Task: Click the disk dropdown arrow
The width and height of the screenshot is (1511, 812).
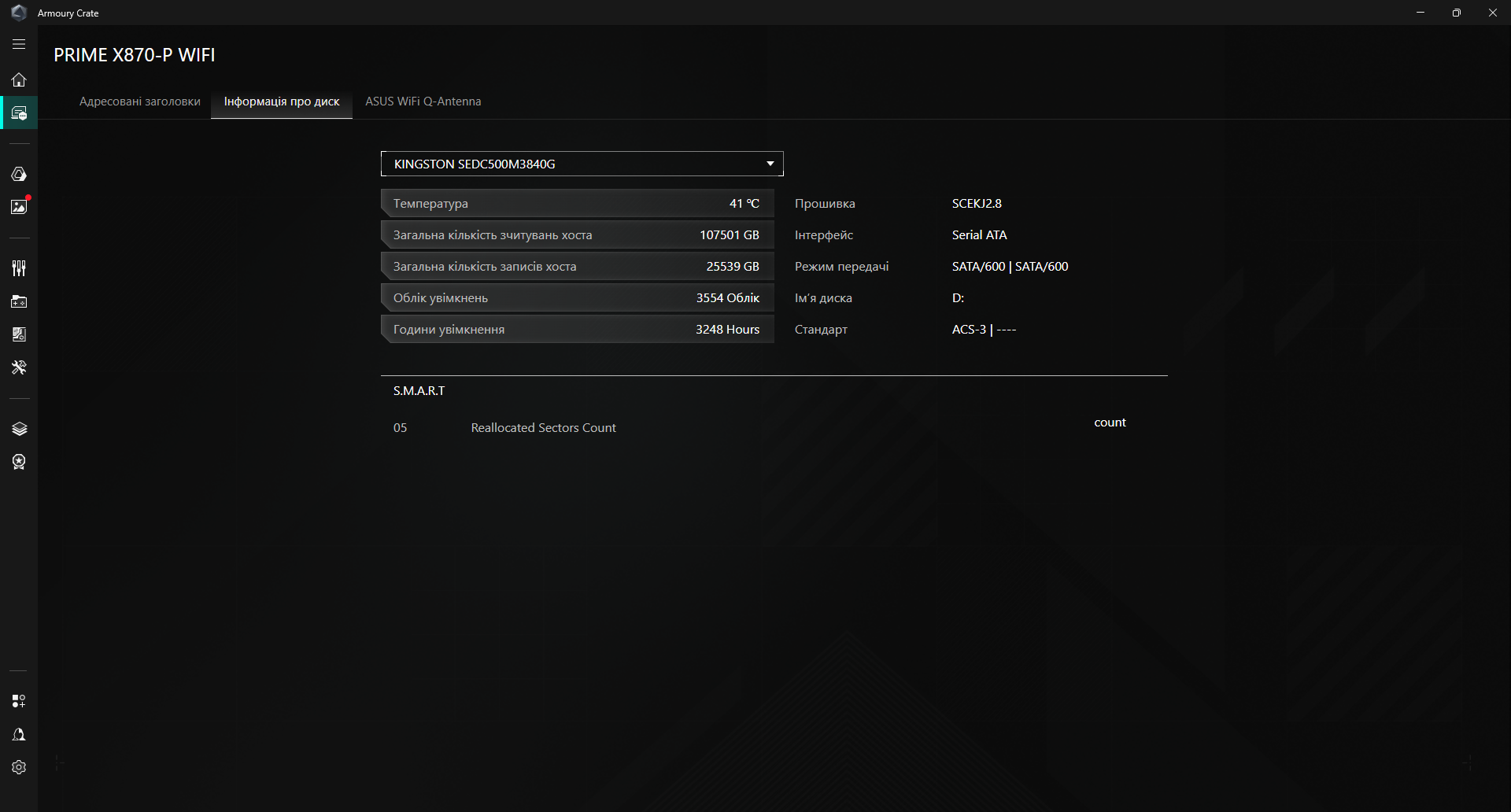Action: tap(770, 164)
